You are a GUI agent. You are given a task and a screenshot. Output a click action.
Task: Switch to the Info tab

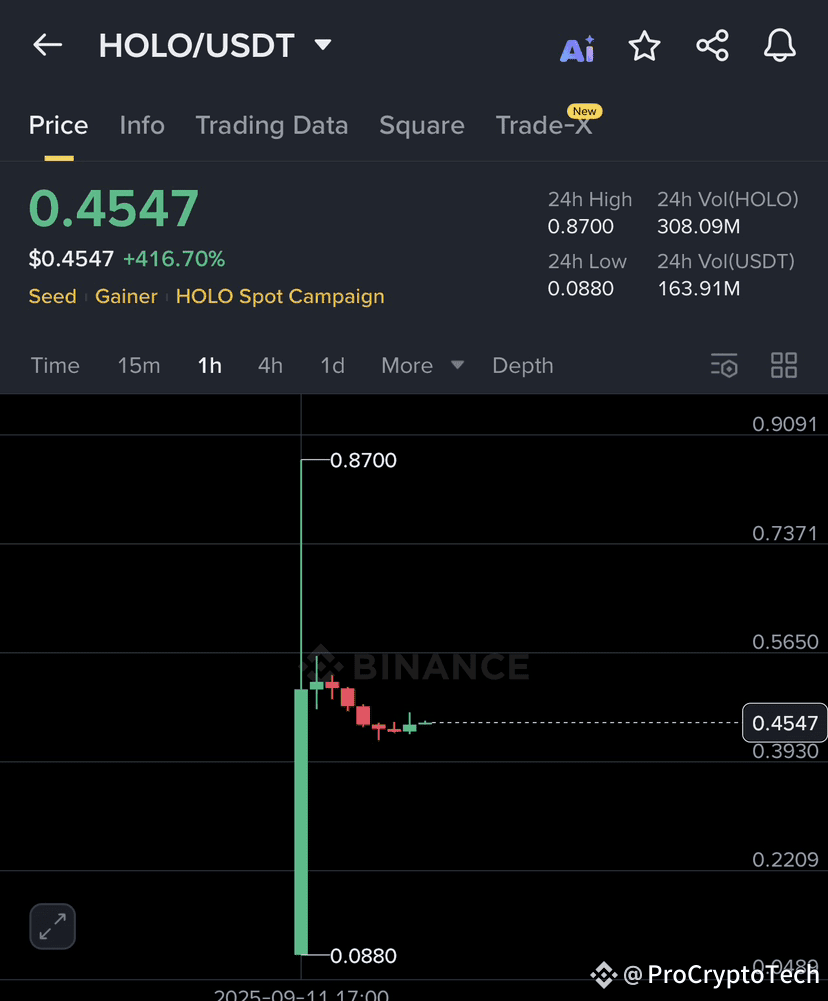[x=141, y=125]
